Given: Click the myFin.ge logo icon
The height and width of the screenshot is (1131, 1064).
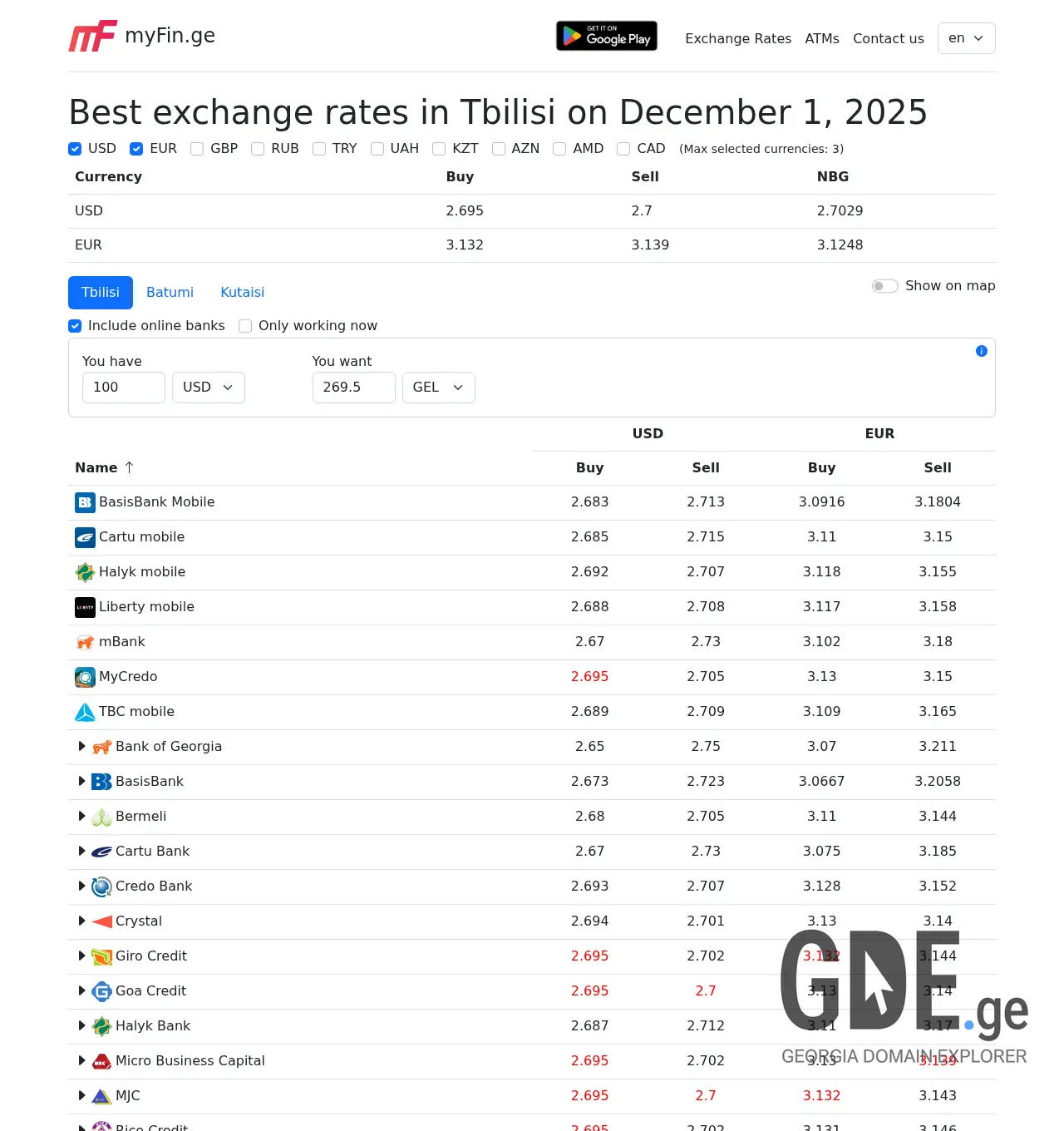Looking at the screenshot, I should 92,36.
